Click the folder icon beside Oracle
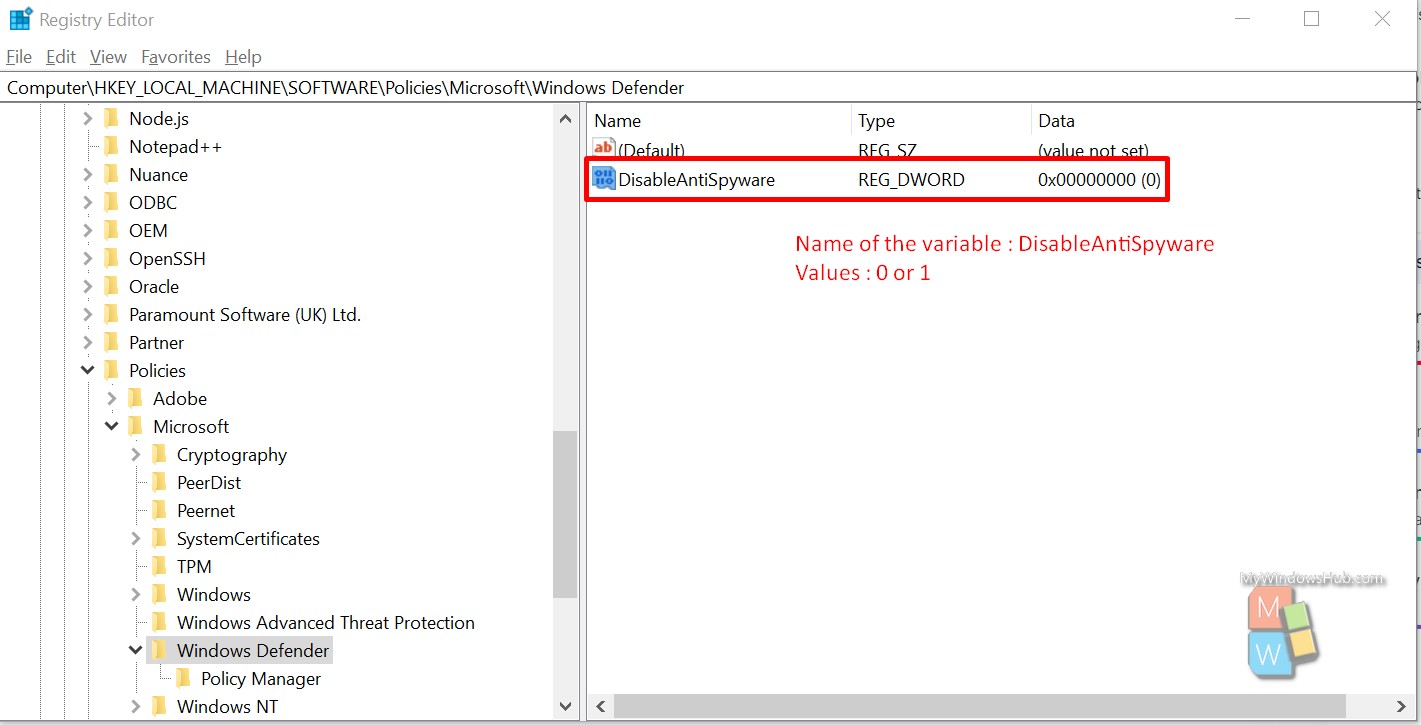The height and width of the screenshot is (725, 1421). 111,286
